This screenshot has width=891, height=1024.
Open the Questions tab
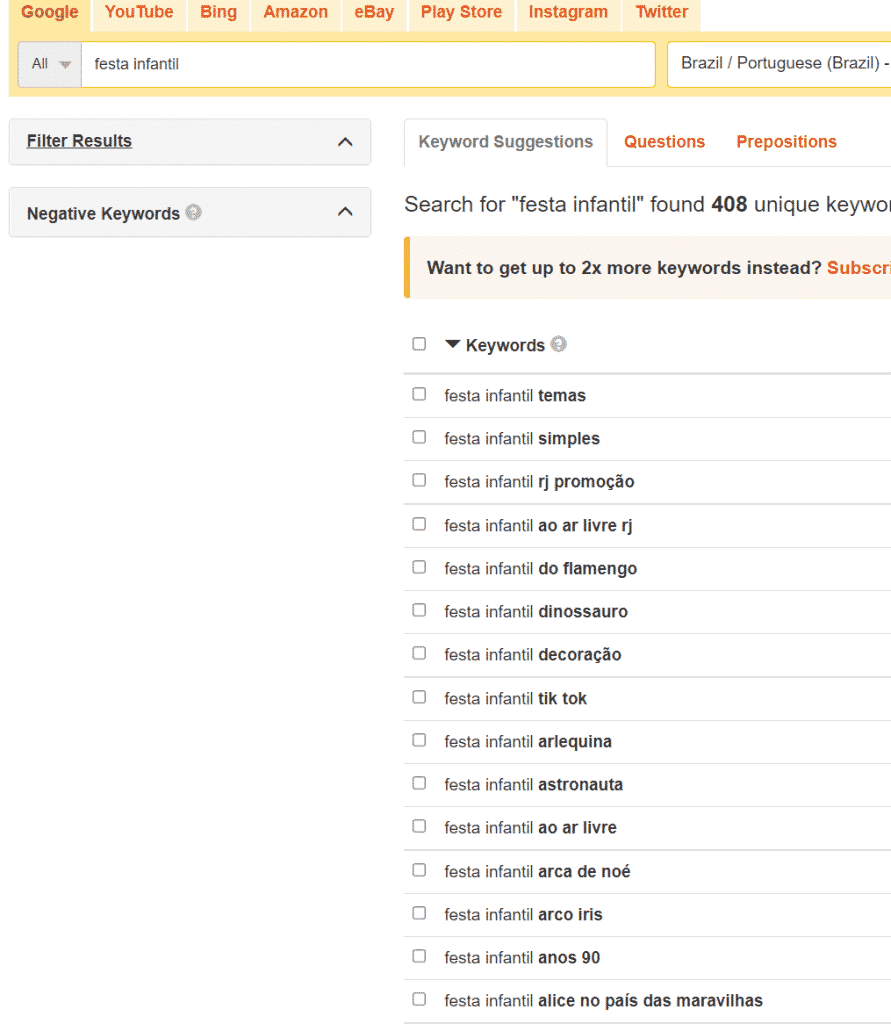click(664, 142)
